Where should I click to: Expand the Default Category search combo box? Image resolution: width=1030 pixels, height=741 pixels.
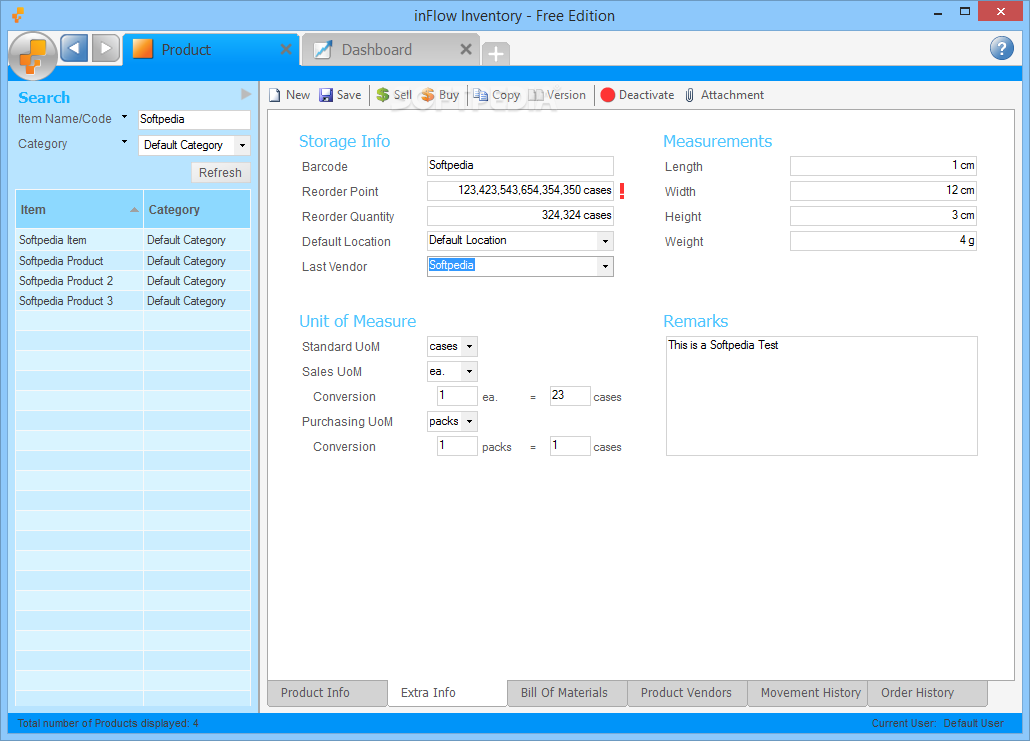point(242,145)
